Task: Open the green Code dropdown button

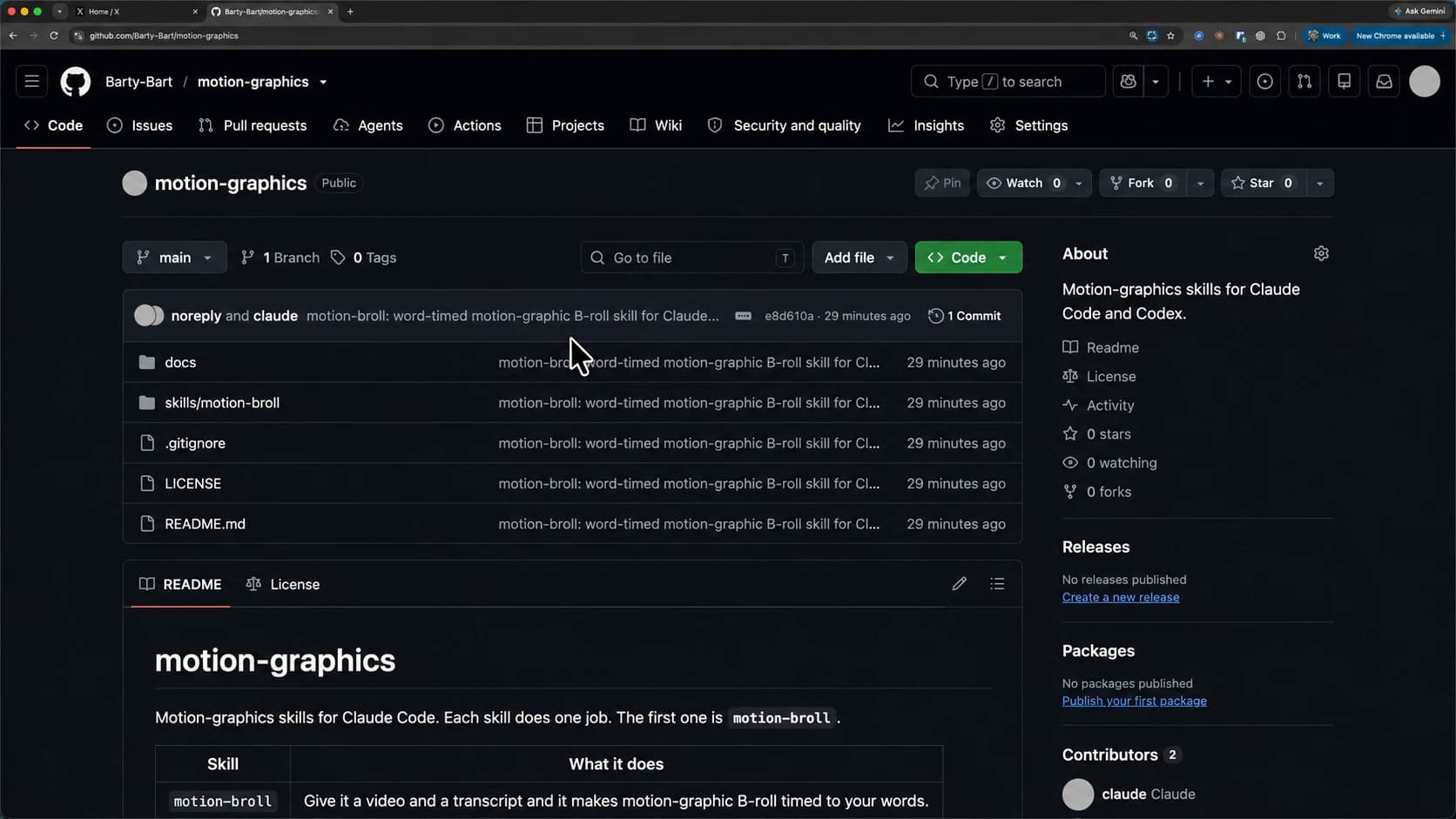Action: pyautogui.click(x=968, y=258)
